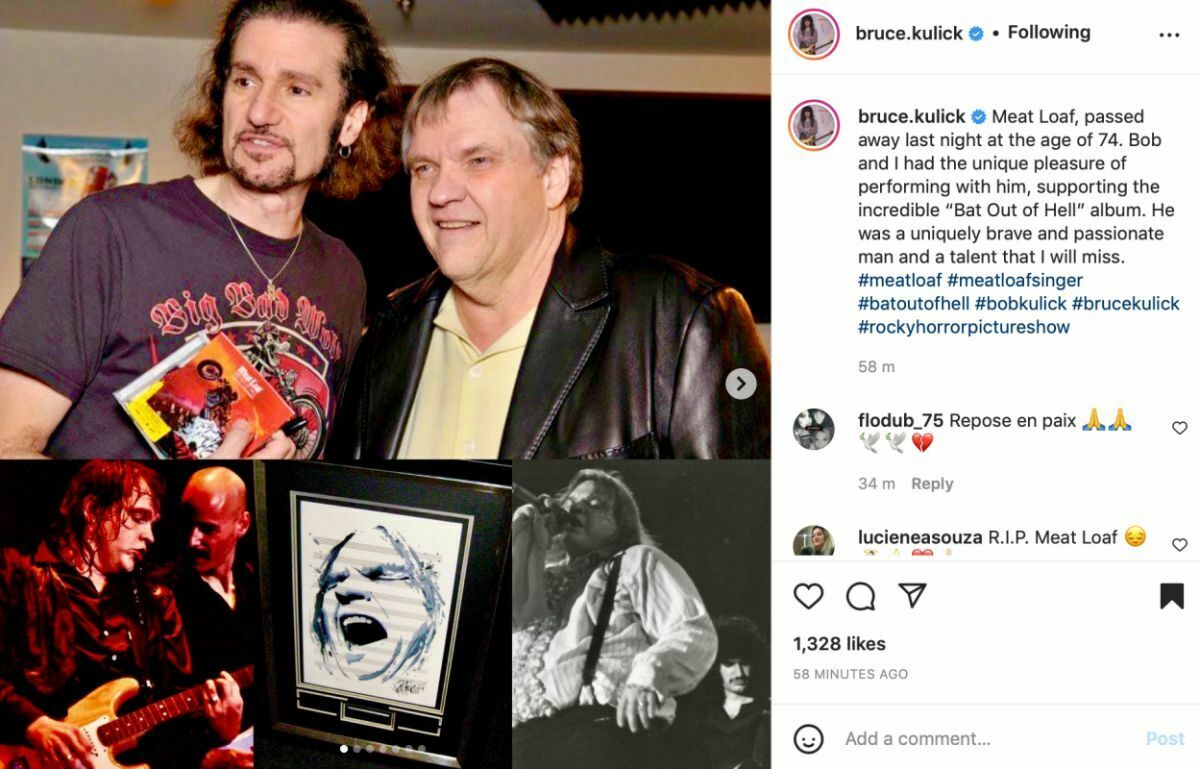
Task: Reply to flodub_75's comment
Action: pyautogui.click(x=932, y=484)
